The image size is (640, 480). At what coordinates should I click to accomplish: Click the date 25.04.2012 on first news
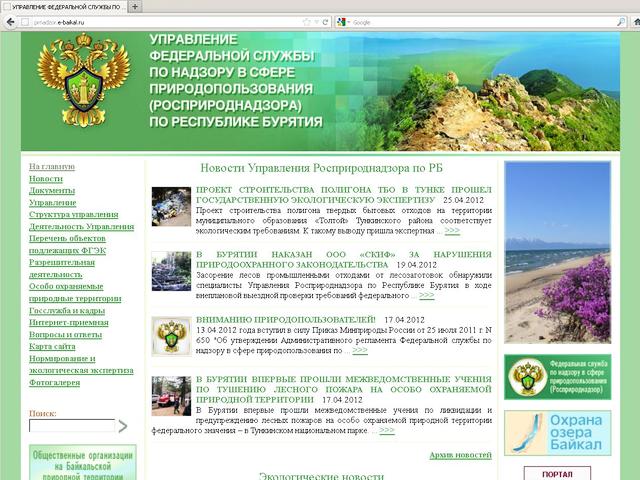[x=463, y=200]
